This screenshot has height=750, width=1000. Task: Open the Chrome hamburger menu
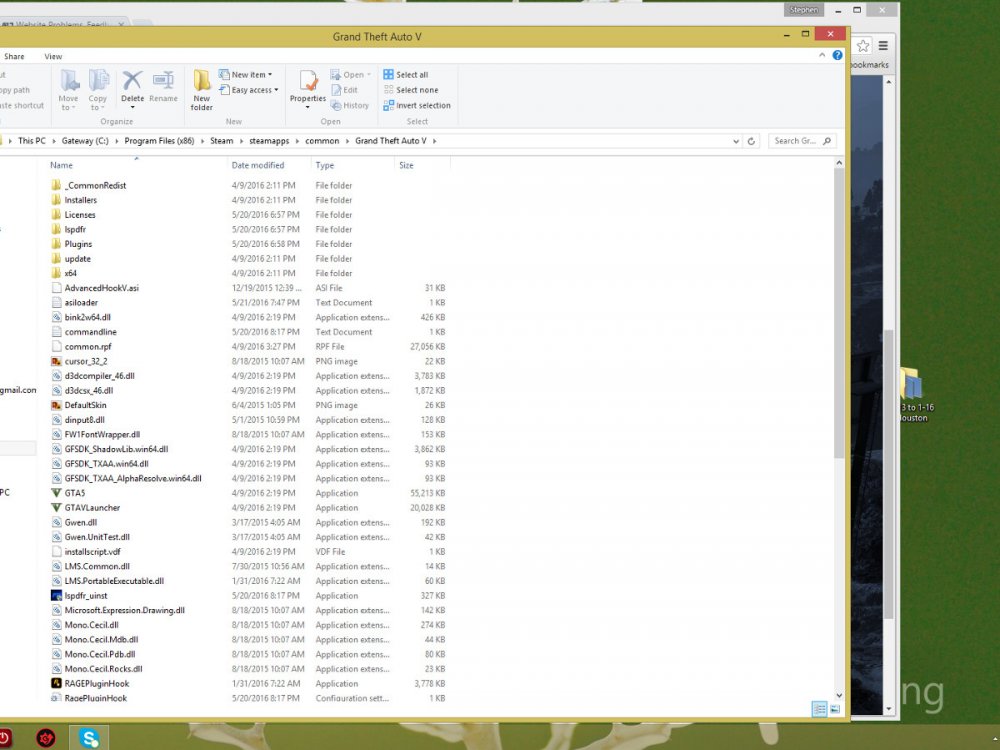coord(883,45)
